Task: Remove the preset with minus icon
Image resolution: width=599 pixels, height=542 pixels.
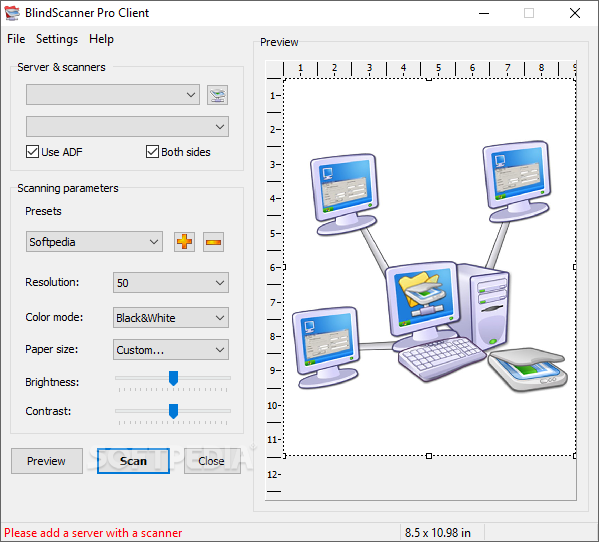Action: (x=214, y=242)
